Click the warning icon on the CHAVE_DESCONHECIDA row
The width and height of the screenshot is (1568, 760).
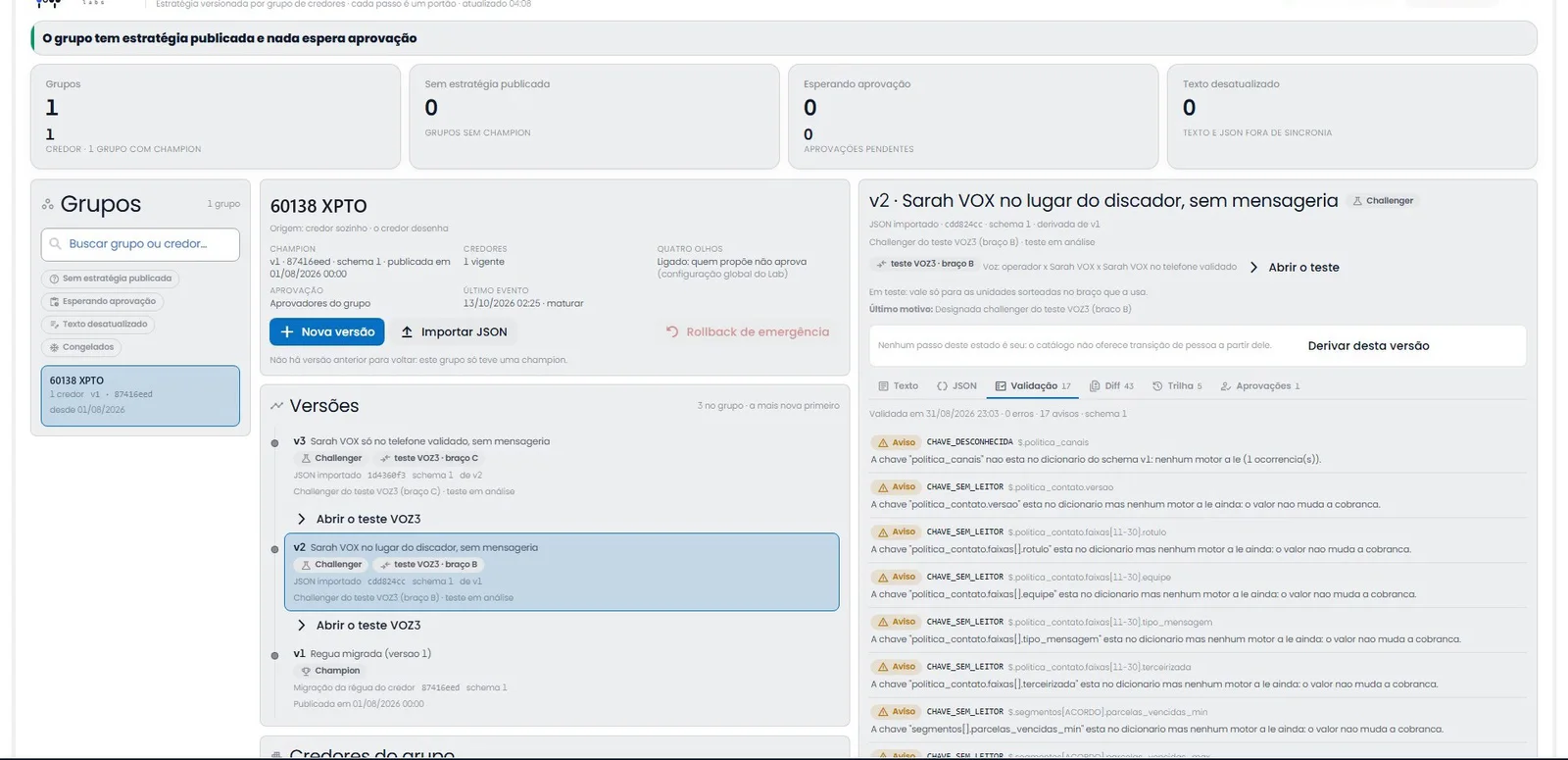pyautogui.click(x=883, y=442)
